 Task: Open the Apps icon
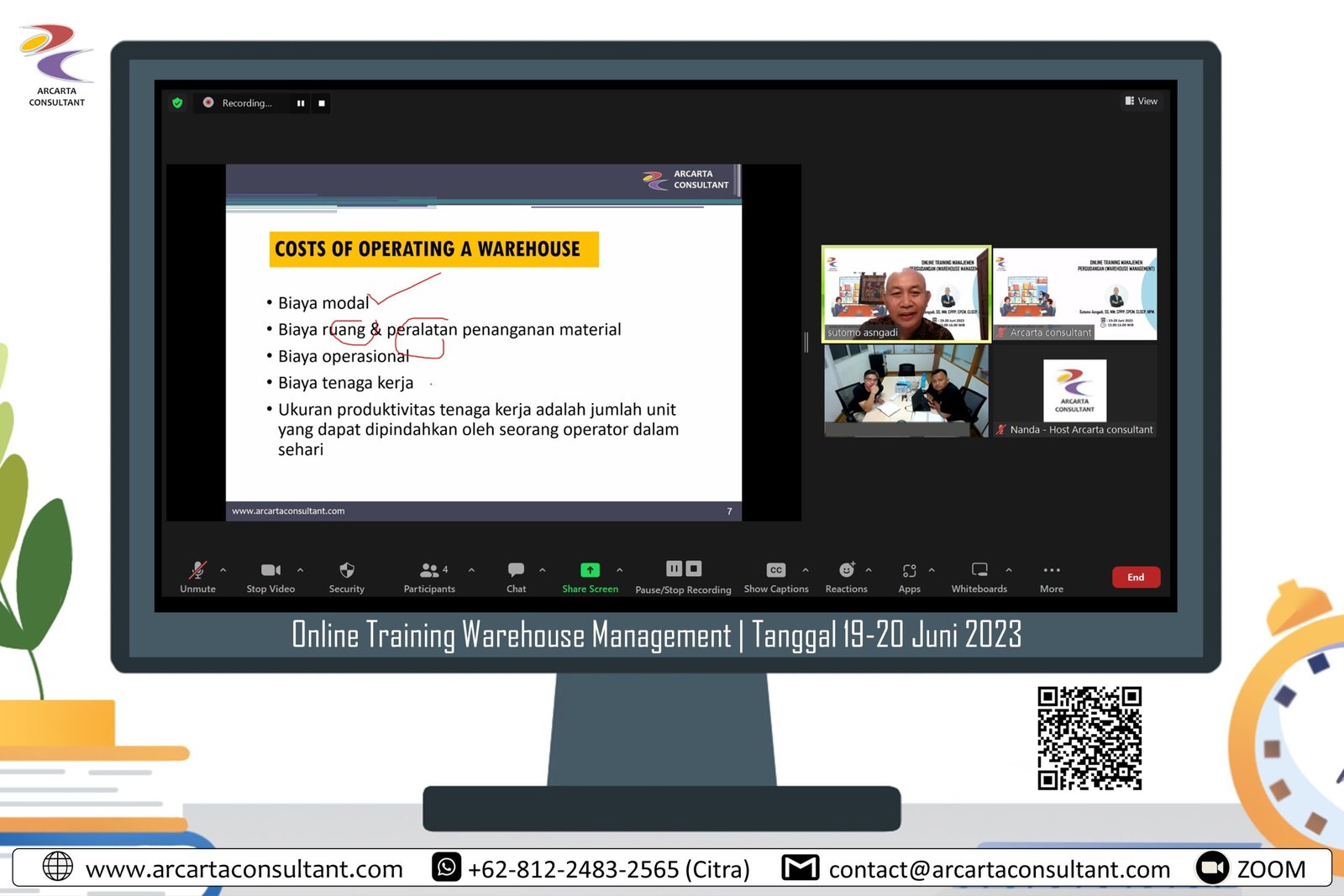909,571
